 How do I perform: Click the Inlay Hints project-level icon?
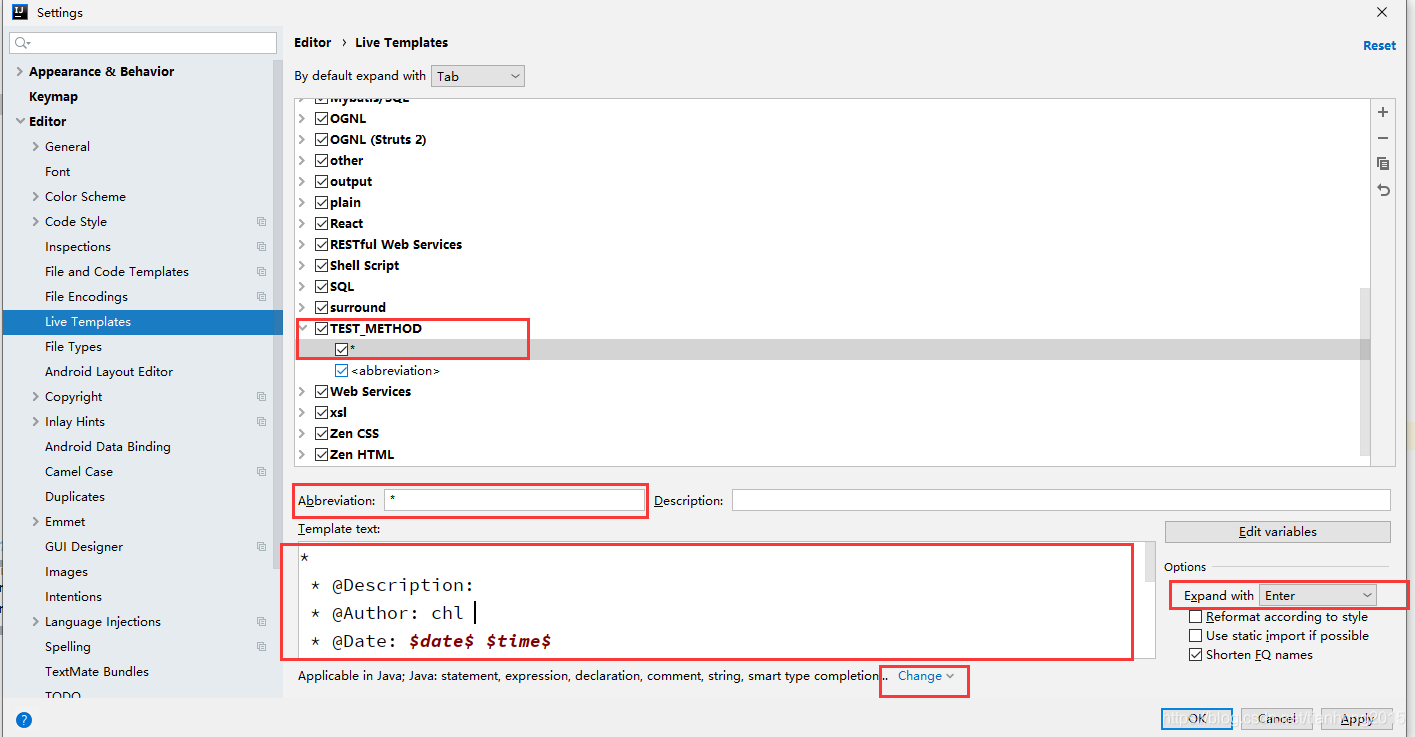point(261,422)
